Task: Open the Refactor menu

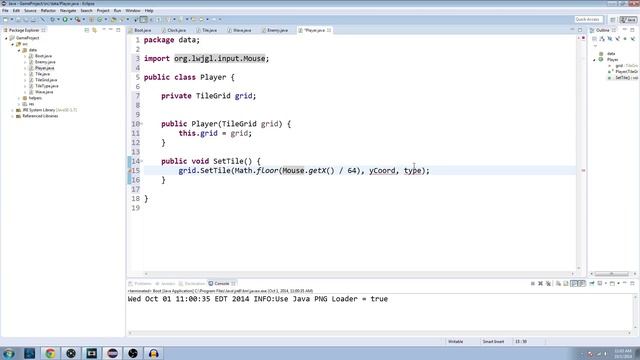Action: click(x=48, y=11)
